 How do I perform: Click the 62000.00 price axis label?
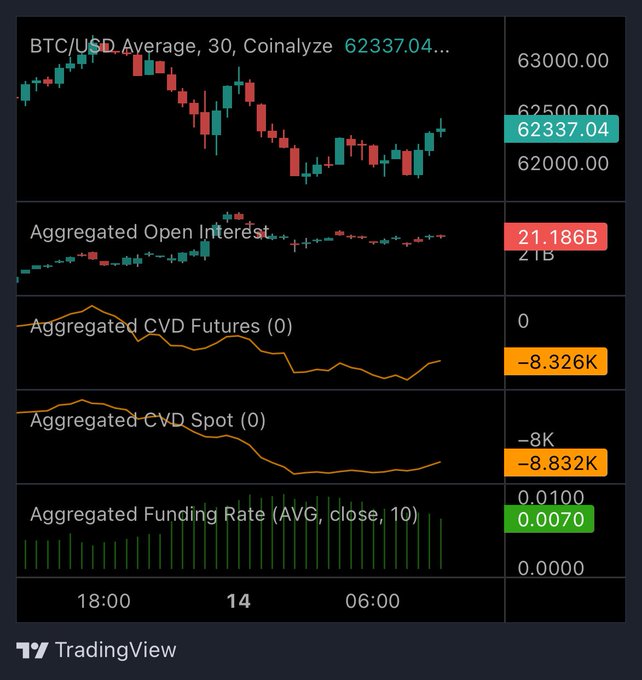click(x=563, y=163)
